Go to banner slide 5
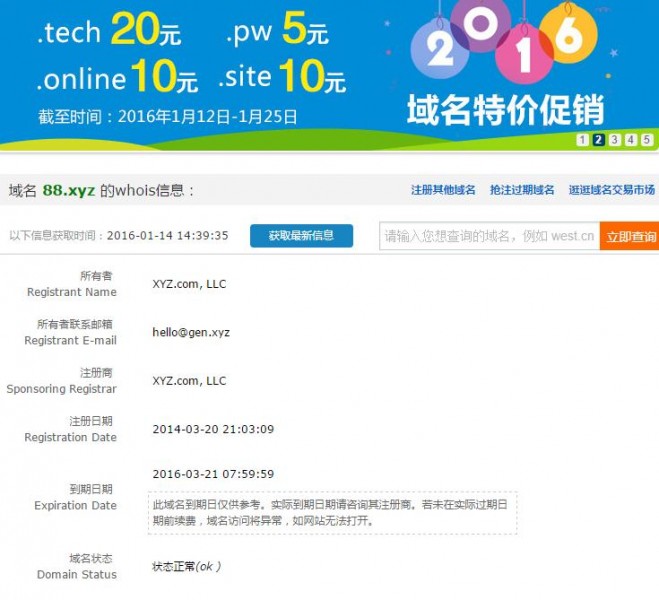 (x=646, y=140)
